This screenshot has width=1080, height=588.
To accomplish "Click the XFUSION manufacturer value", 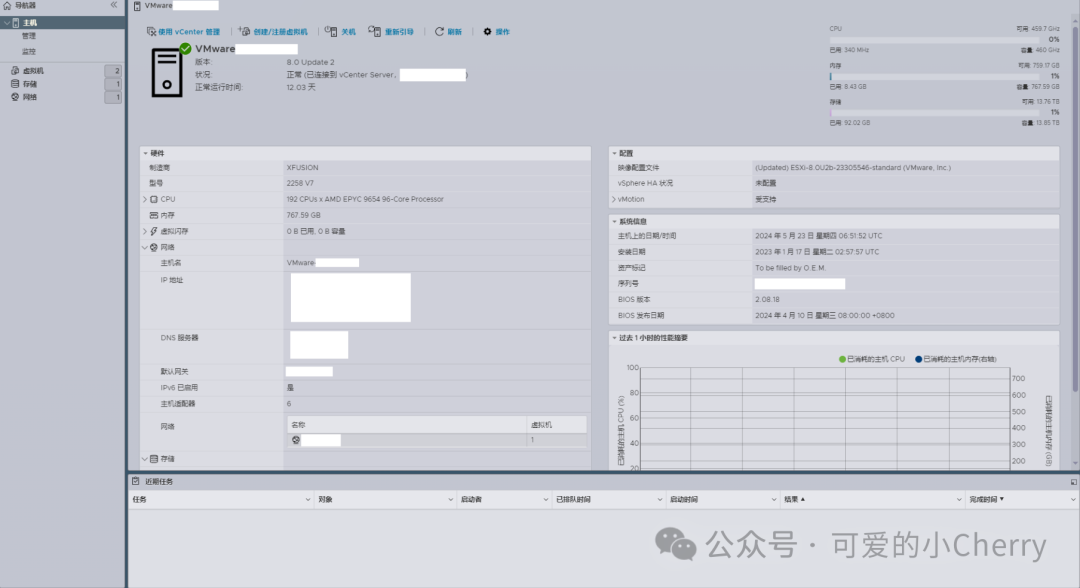I will point(302,167).
